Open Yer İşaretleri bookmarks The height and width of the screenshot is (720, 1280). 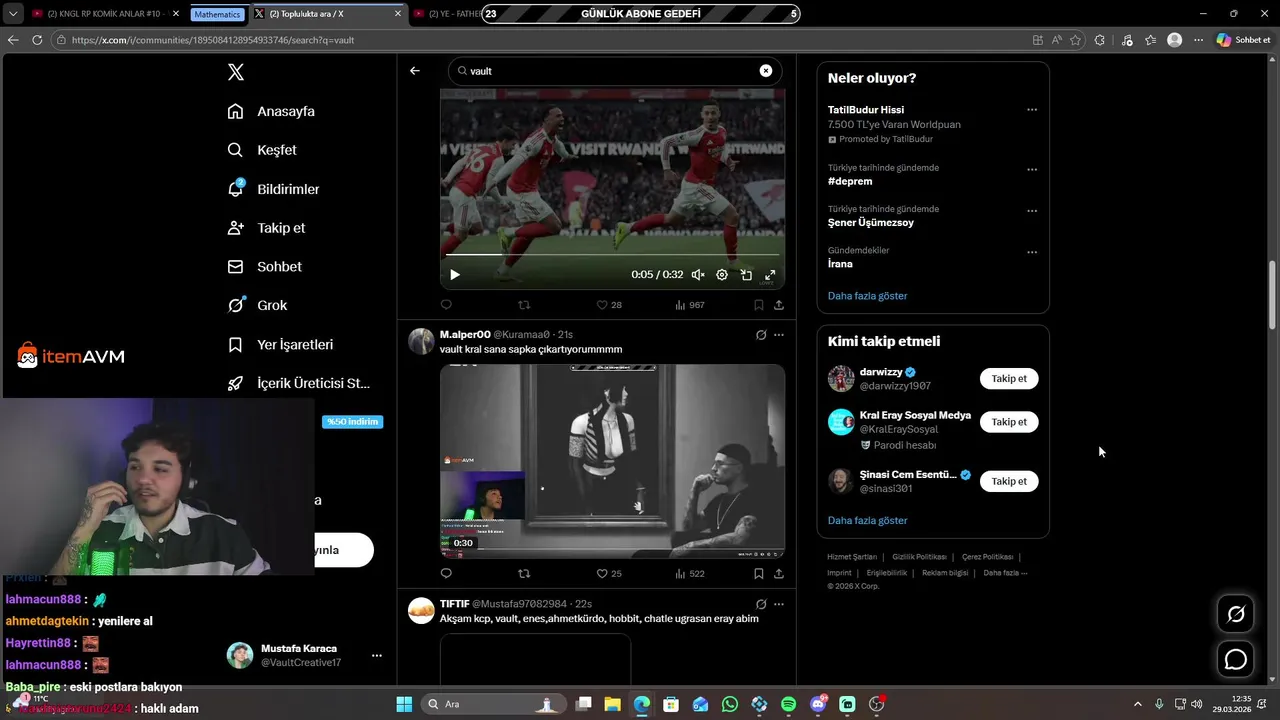tap(280, 344)
